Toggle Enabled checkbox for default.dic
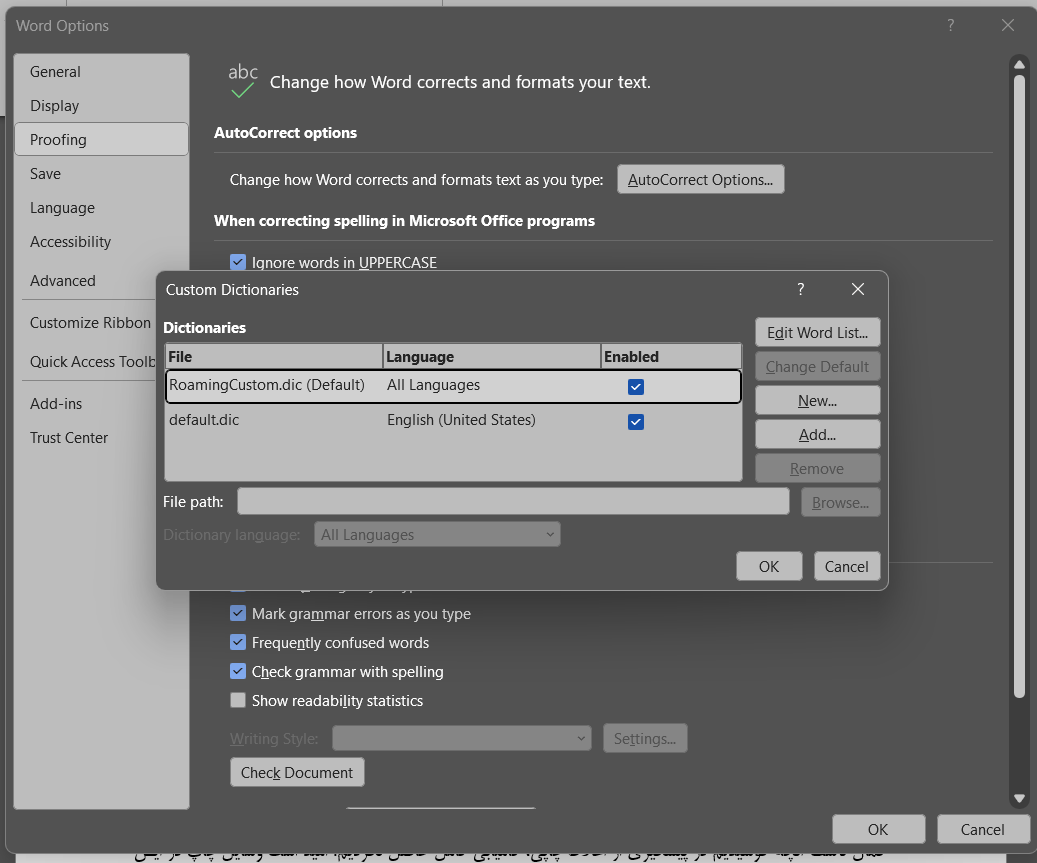The image size is (1037, 863). point(635,422)
